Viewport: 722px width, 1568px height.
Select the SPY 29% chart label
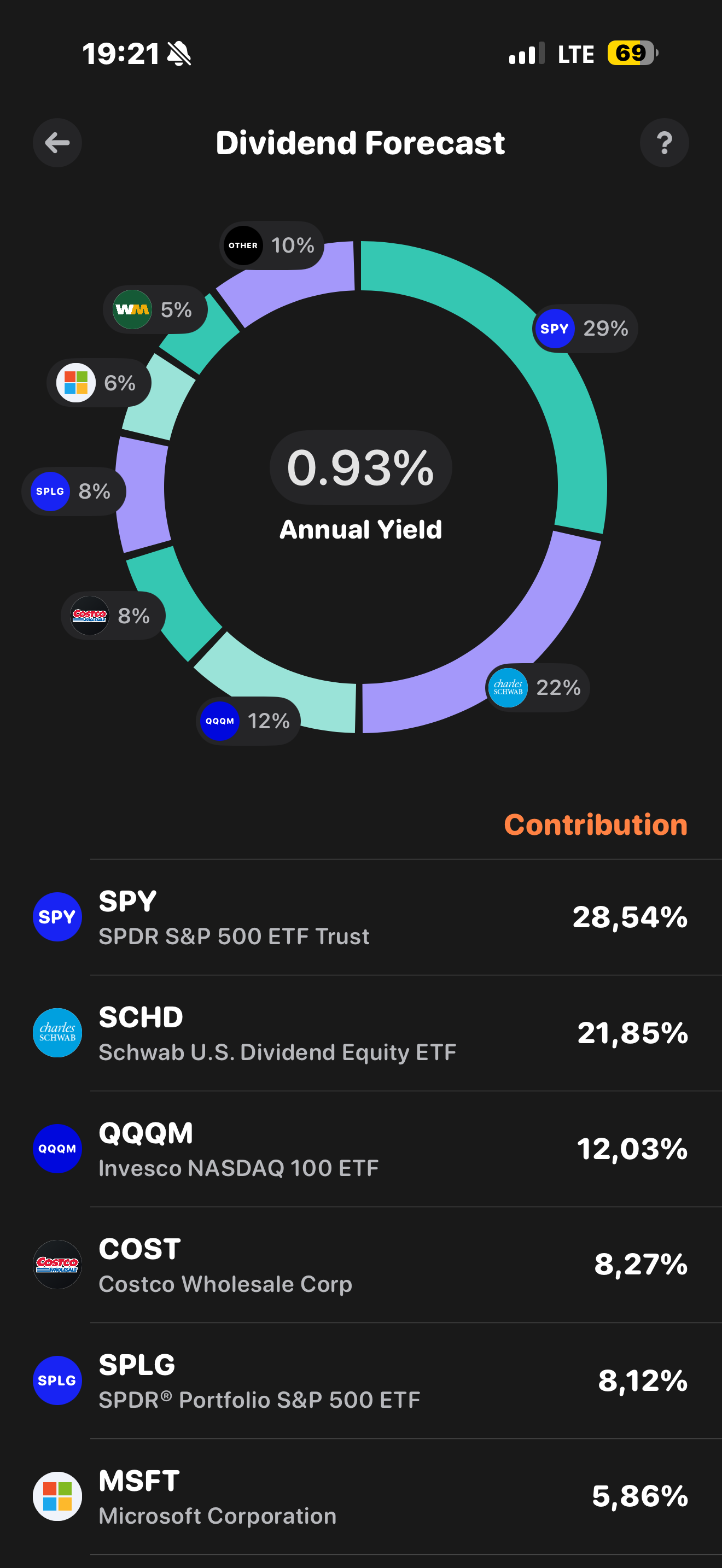tap(585, 329)
